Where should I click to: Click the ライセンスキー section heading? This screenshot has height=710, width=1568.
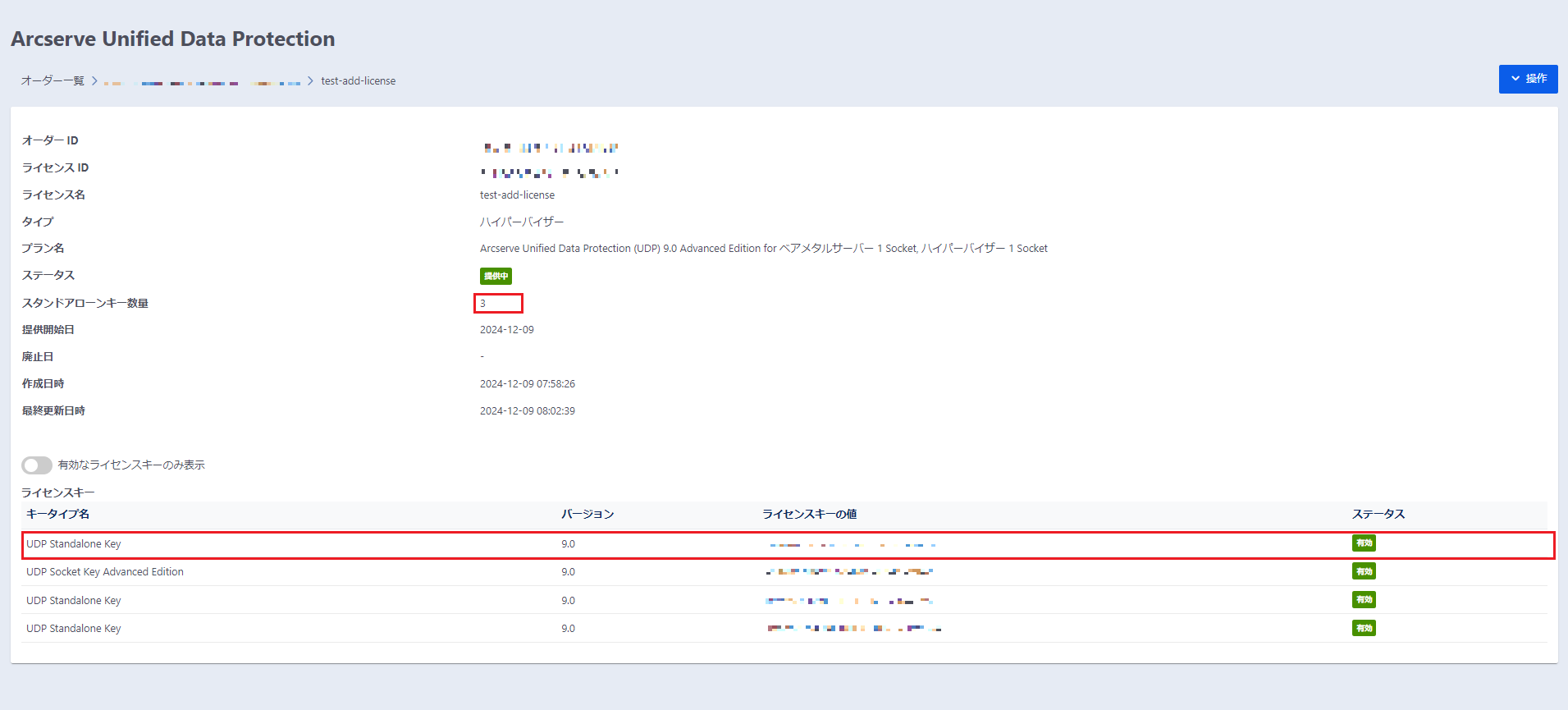(x=58, y=492)
